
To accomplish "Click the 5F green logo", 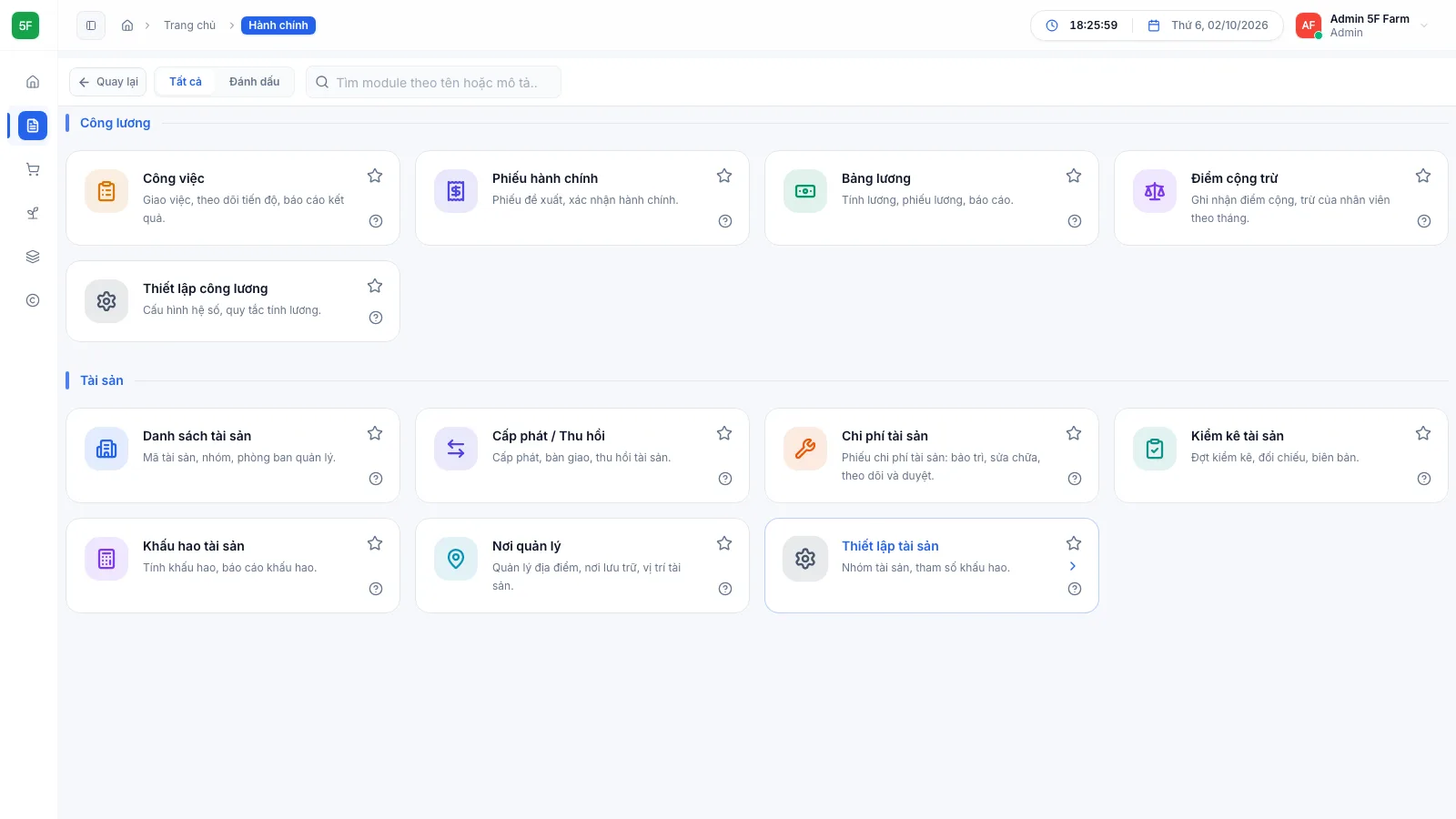I will [x=25, y=25].
